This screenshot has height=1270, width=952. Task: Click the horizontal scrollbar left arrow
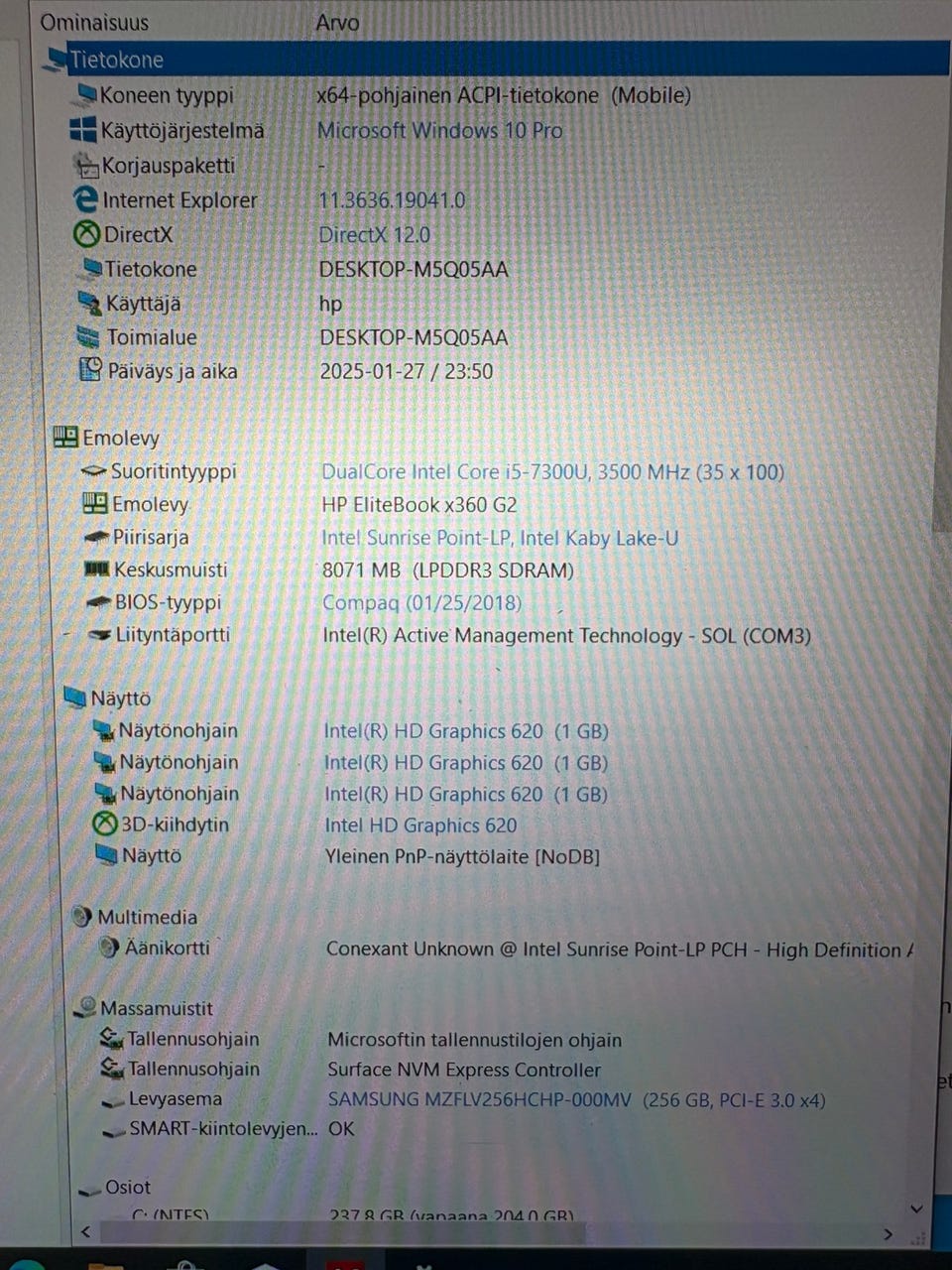(x=85, y=1232)
